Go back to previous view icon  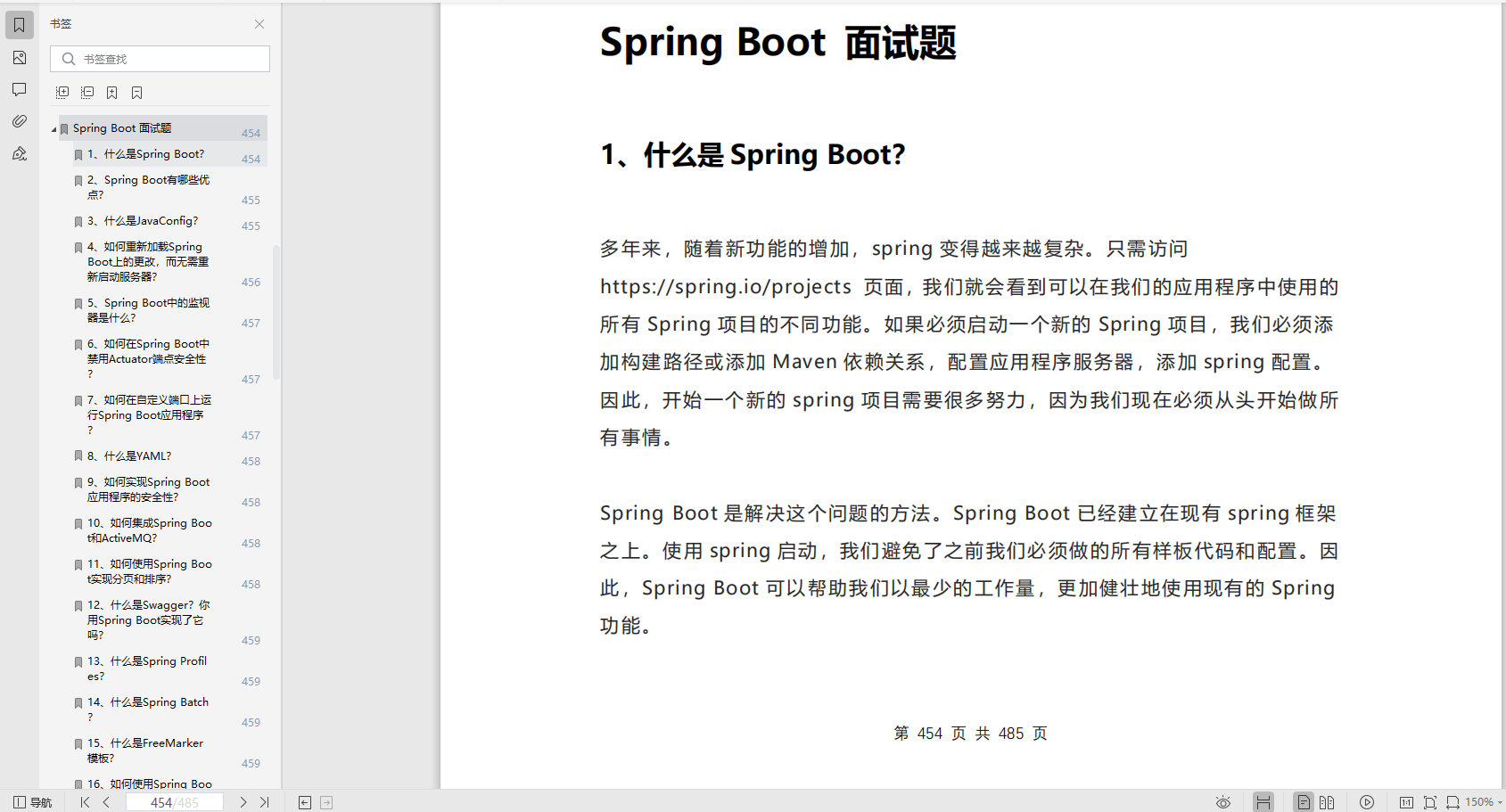pos(305,803)
